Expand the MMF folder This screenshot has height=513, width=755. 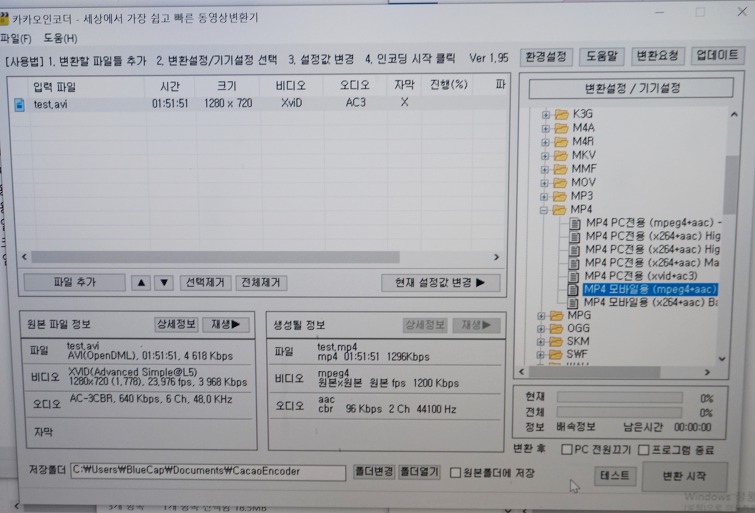tap(545, 169)
